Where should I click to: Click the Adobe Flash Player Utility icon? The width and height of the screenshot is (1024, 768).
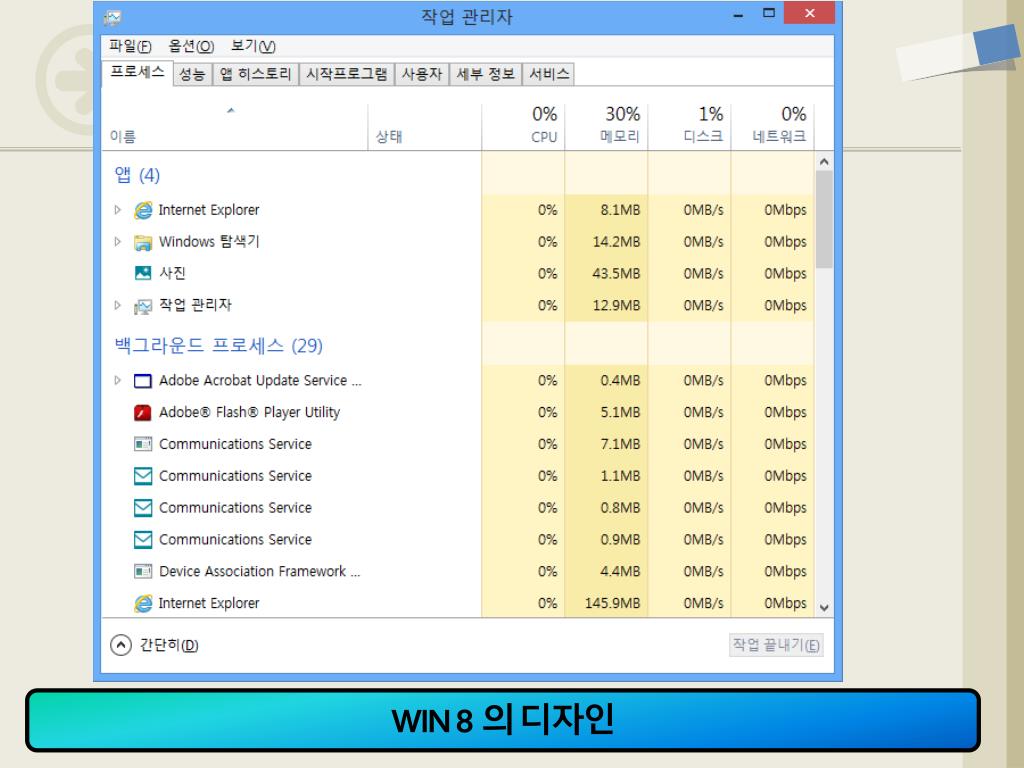(142, 413)
